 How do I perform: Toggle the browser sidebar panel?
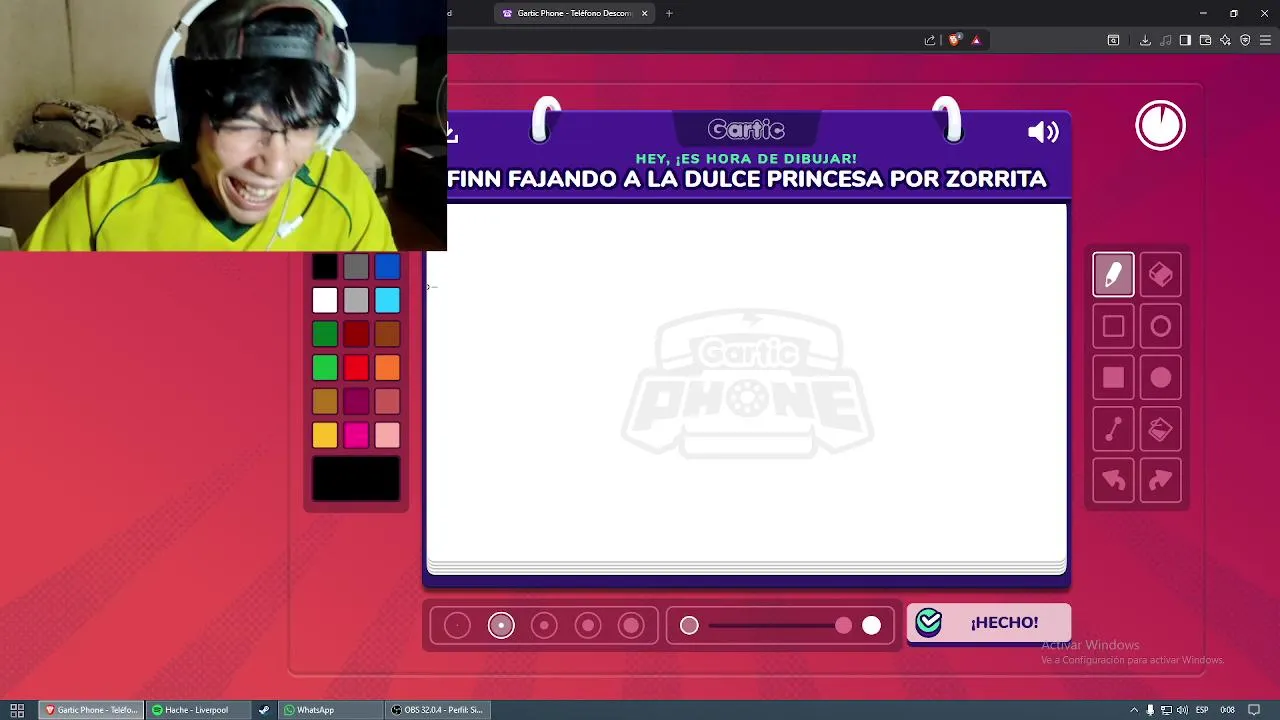coord(1185,40)
